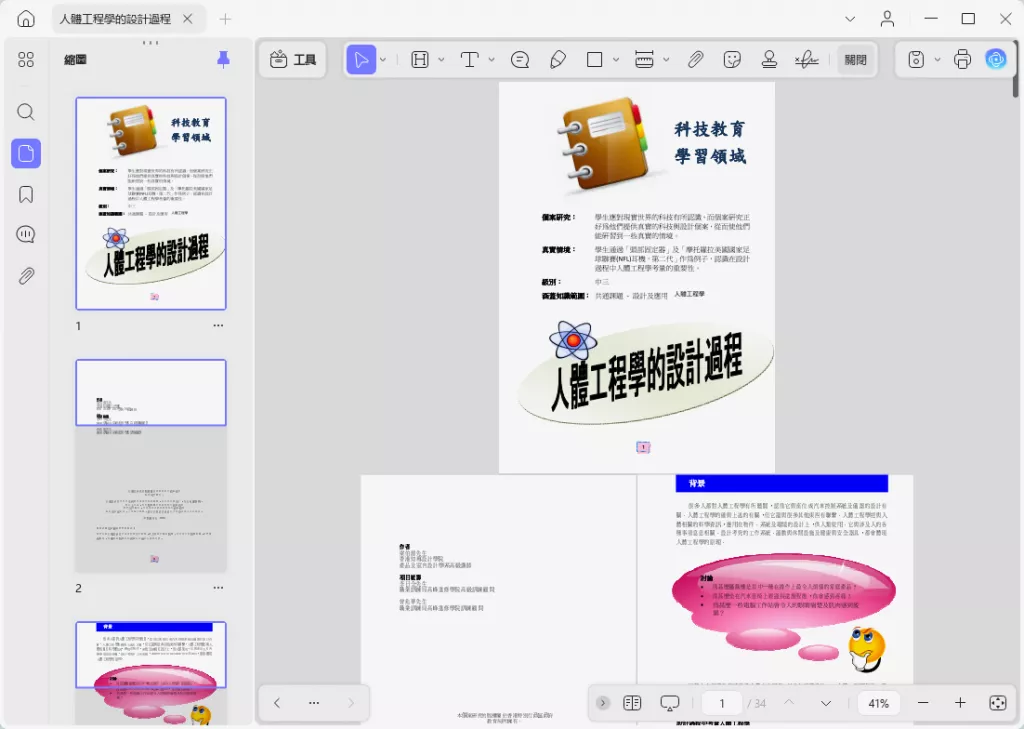Open more options for thumbnail 1
Image resolution: width=1024 pixels, height=729 pixels.
pyautogui.click(x=218, y=325)
